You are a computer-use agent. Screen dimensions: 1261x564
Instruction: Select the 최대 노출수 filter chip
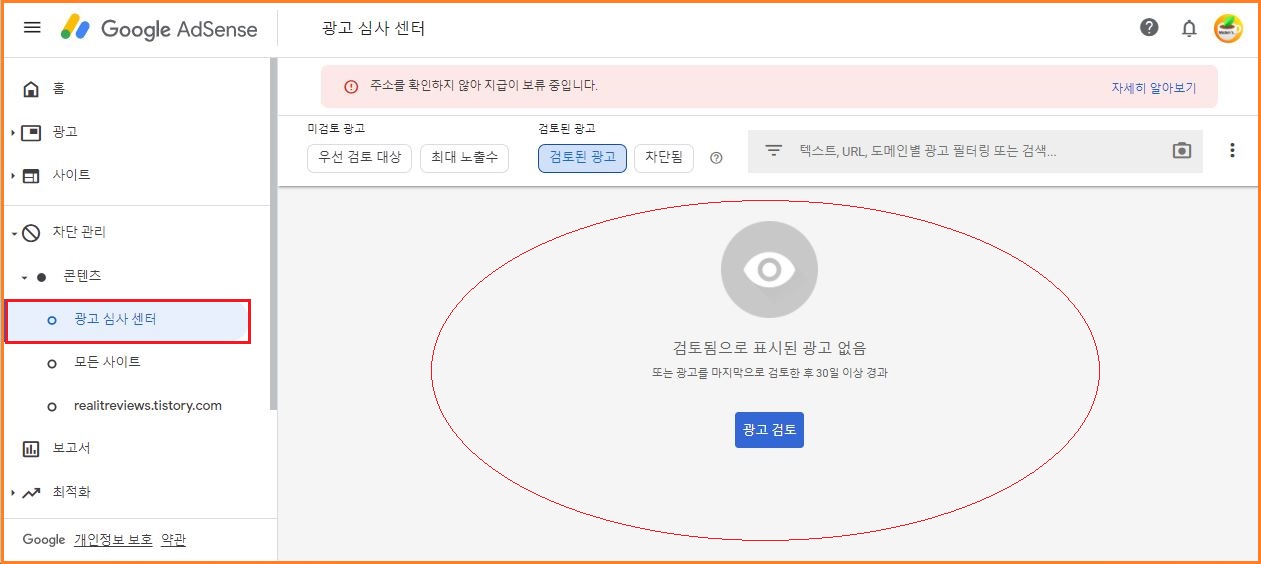464,158
